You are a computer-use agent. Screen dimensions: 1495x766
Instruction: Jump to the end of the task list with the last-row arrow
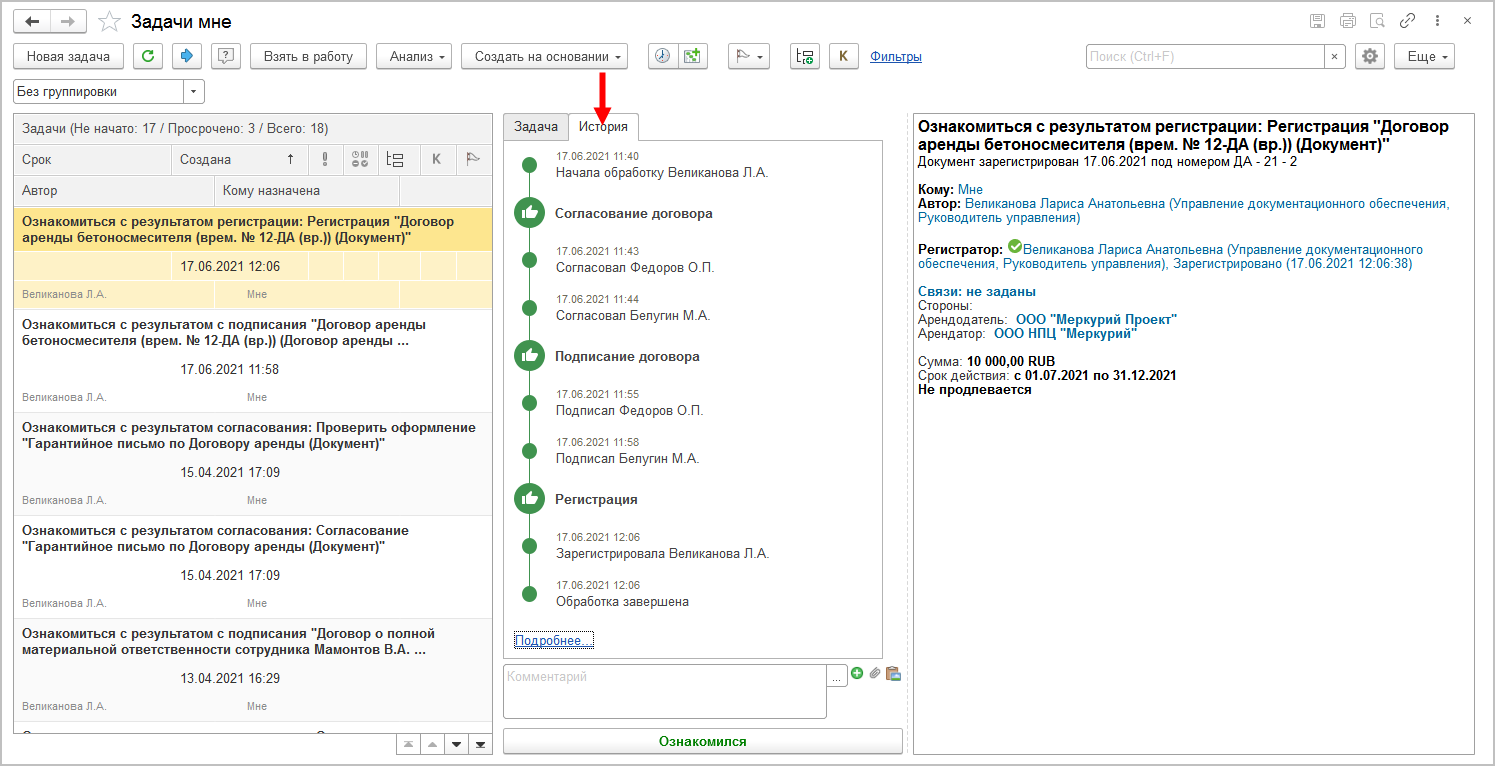pos(480,745)
